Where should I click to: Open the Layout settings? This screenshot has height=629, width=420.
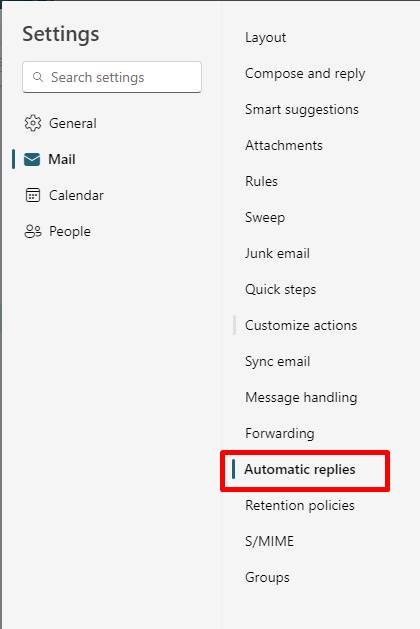pyautogui.click(x=266, y=38)
